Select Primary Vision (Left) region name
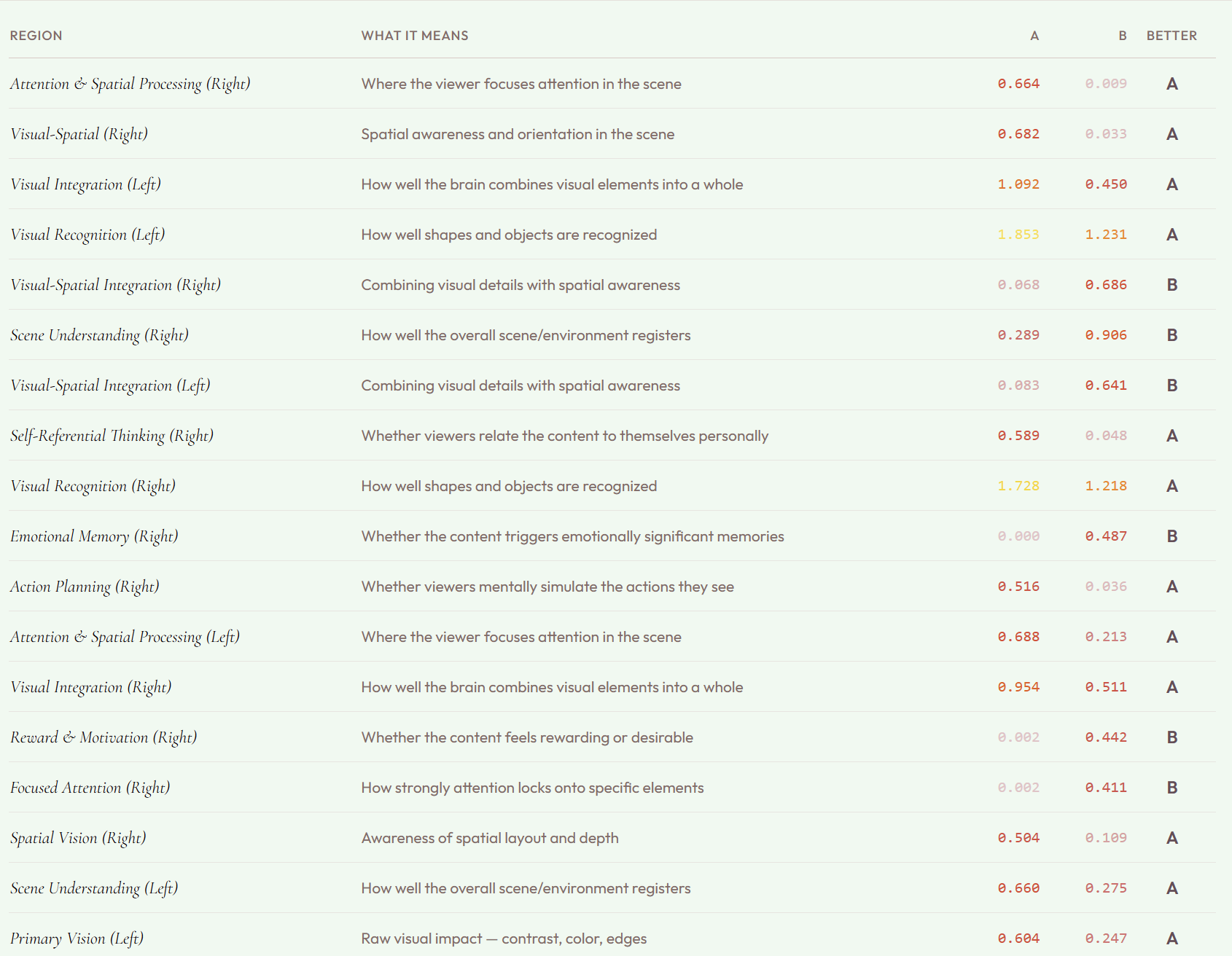This screenshot has height=956, width=1232. coord(77,939)
